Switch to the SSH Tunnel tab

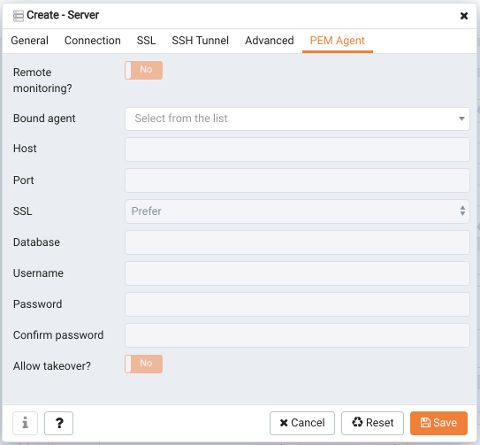coord(200,40)
